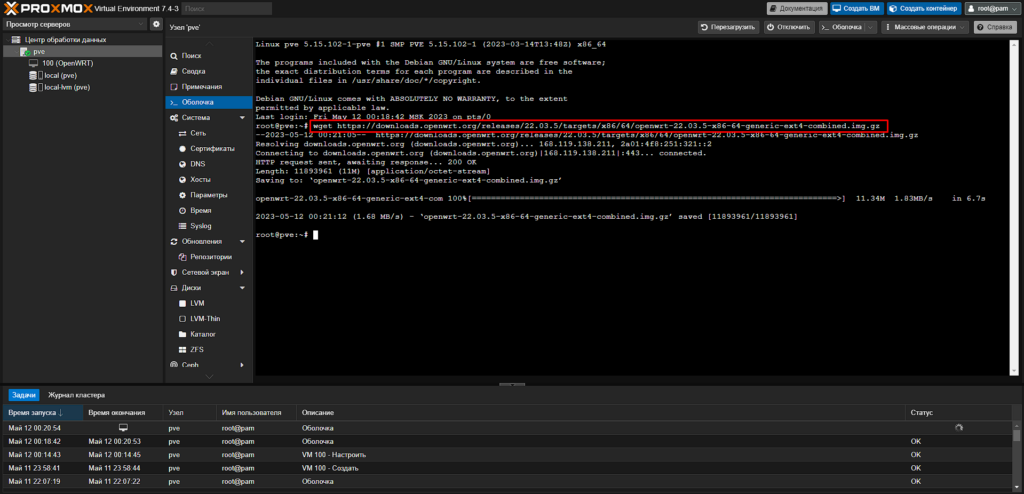The height and width of the screenshot is (494, 1024).
Task: Open DNS menu item
Action: 197,165
